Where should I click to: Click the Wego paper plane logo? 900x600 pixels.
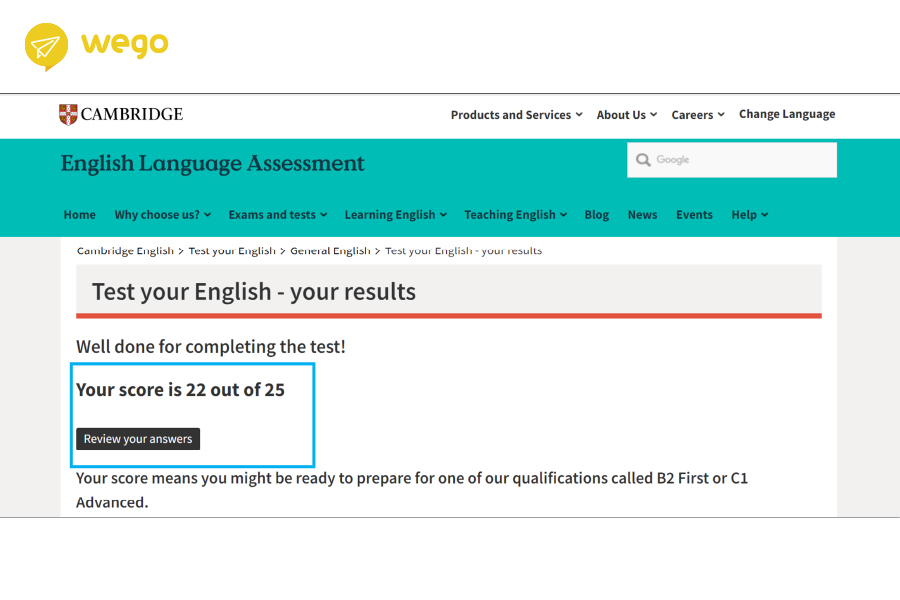click(46, 46)
